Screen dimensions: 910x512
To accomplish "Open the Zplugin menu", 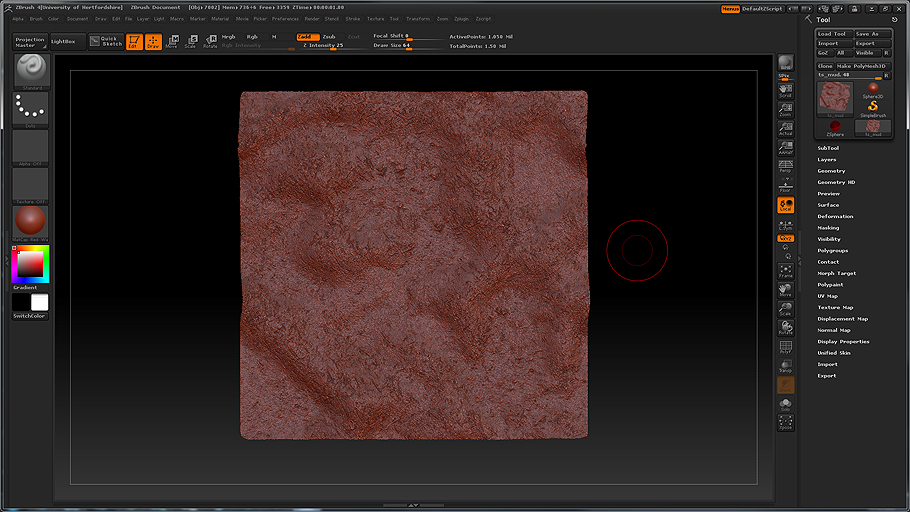I will click(x=461, y=19).
